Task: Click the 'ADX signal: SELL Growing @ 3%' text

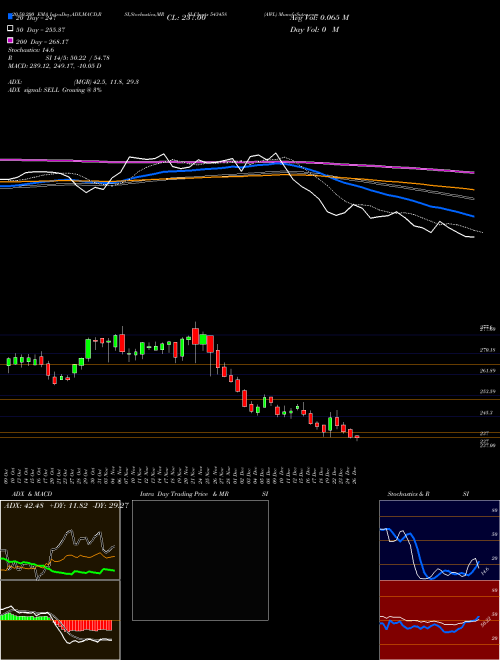Action: (55, 90)
